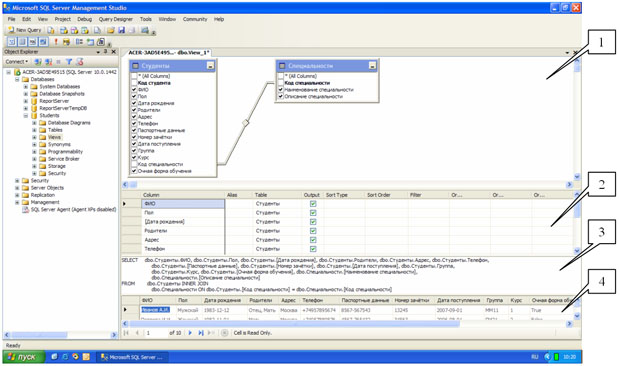Click the Filter funnel icon in Object Explorer
The image size is (620, 366).
(69, 62)
